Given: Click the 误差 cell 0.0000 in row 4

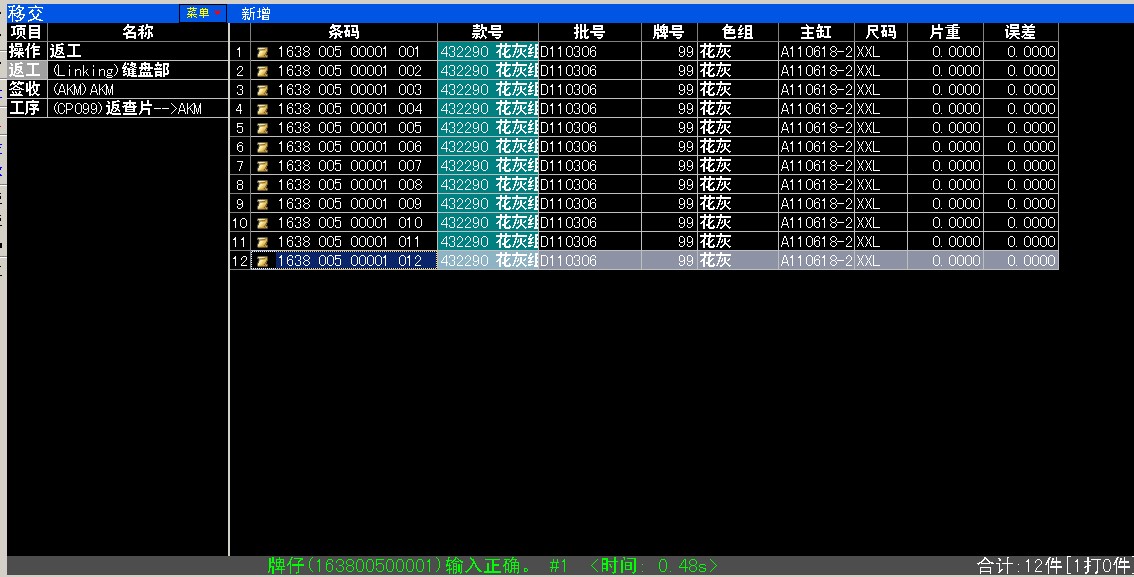Looking at the screenshot, I should tap(1020, 109).
